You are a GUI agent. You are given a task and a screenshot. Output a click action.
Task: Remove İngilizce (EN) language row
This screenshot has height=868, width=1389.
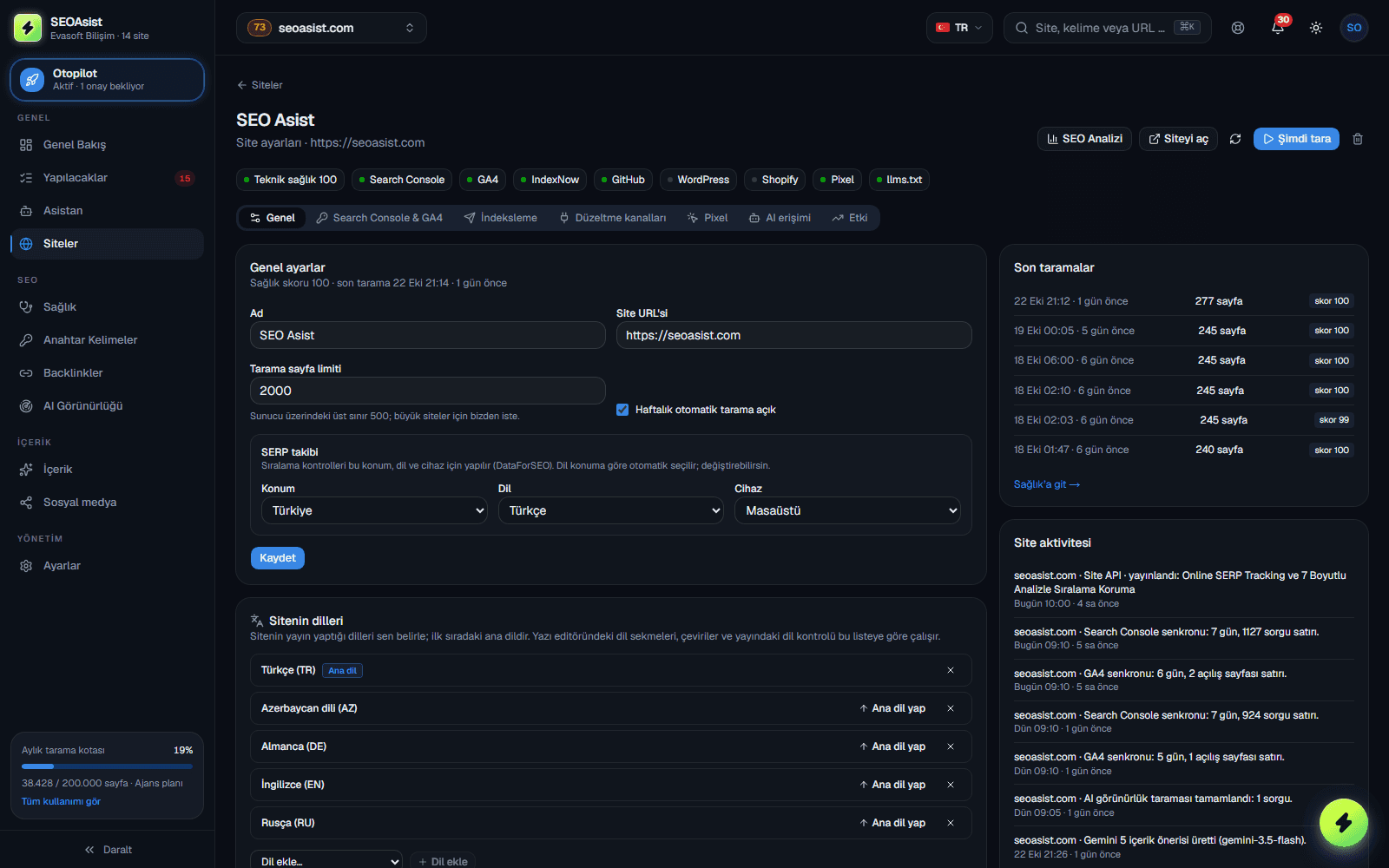pos(951,785)
